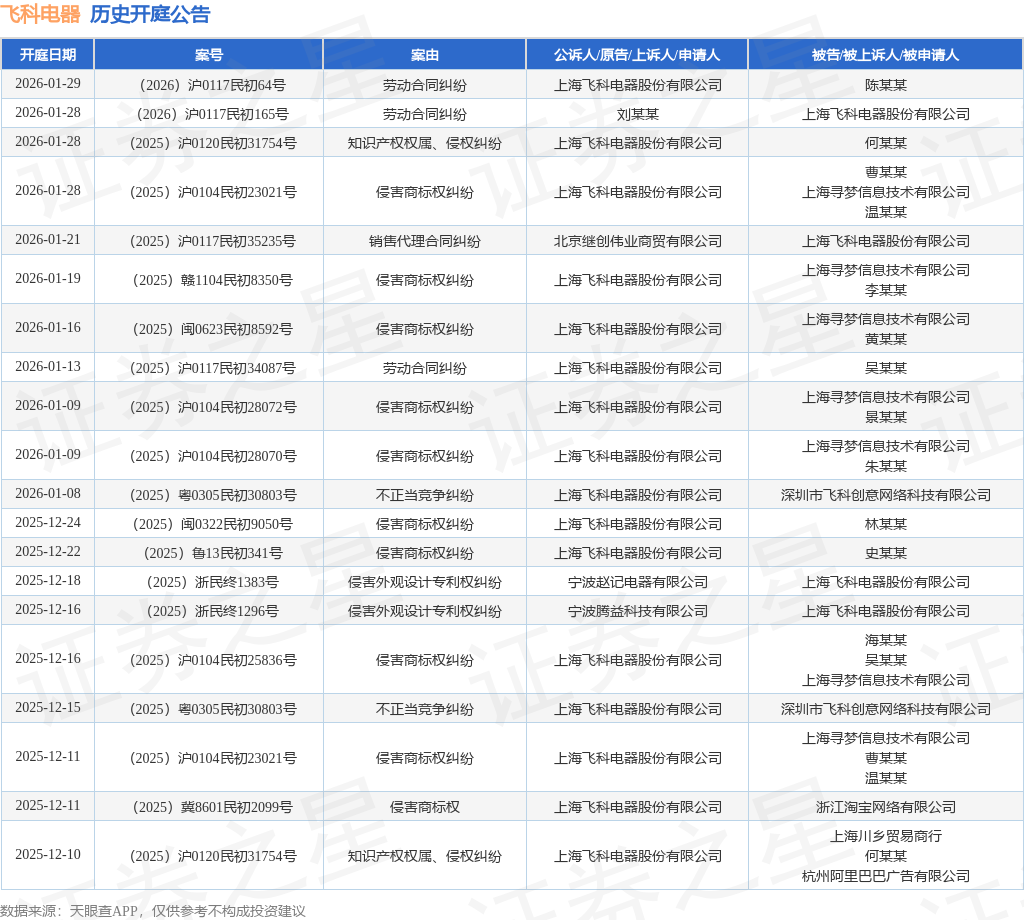Select case number (2025)沪0117民初35235号

click(212, 241)
